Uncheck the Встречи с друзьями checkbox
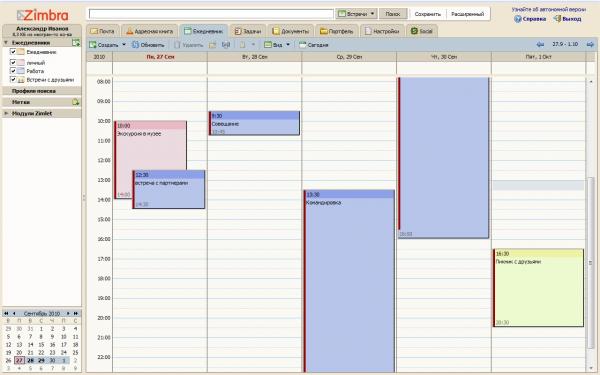The height and width of the screenshot is (375, 600). point(13,80)
